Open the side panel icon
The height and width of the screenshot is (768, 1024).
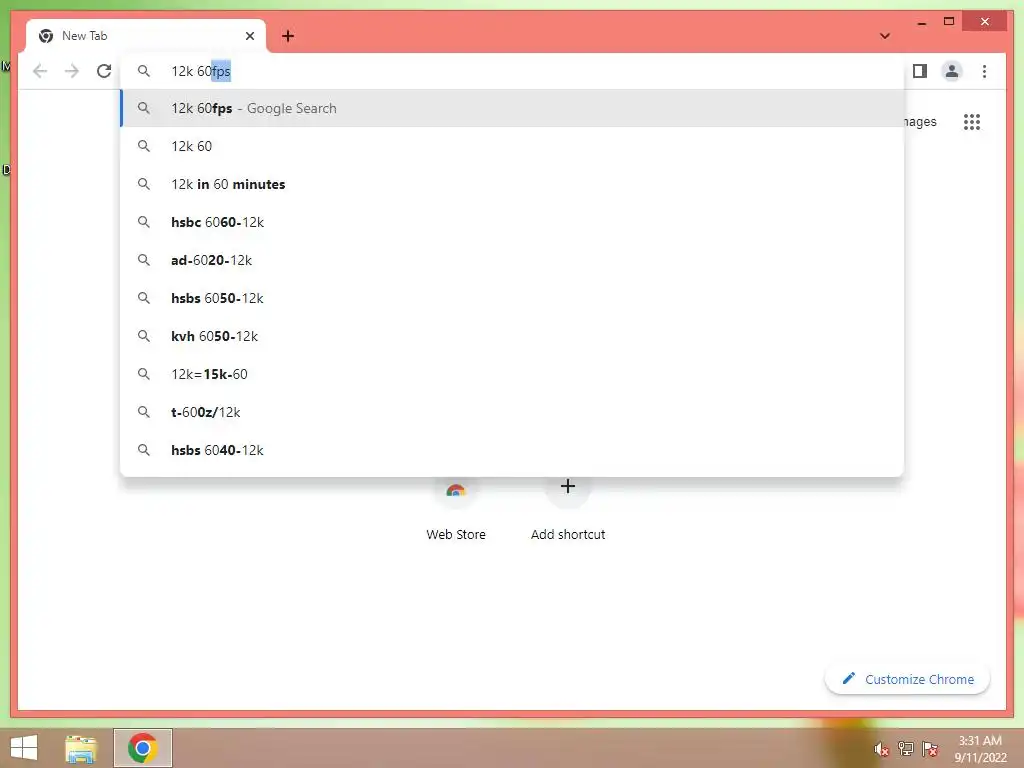coord(920,71)
